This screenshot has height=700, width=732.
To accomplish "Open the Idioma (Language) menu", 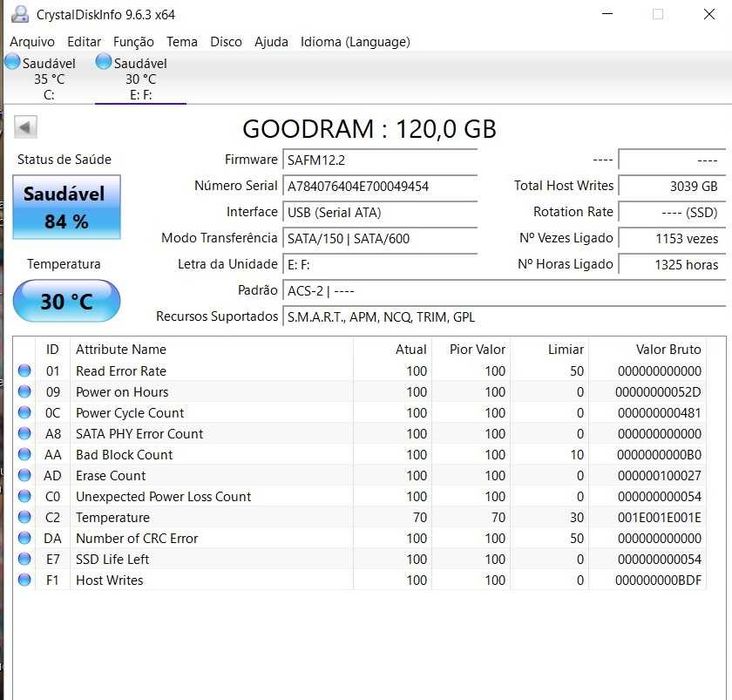I will coord(355,42).
